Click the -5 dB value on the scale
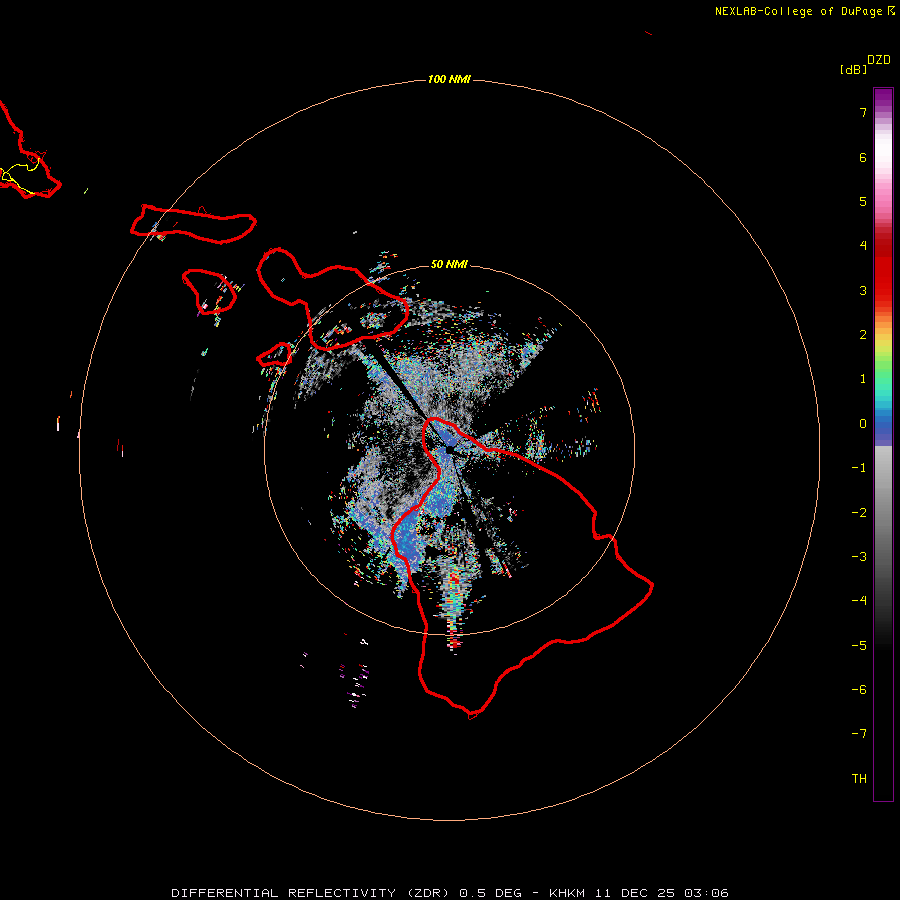 (x=859, y=646)
